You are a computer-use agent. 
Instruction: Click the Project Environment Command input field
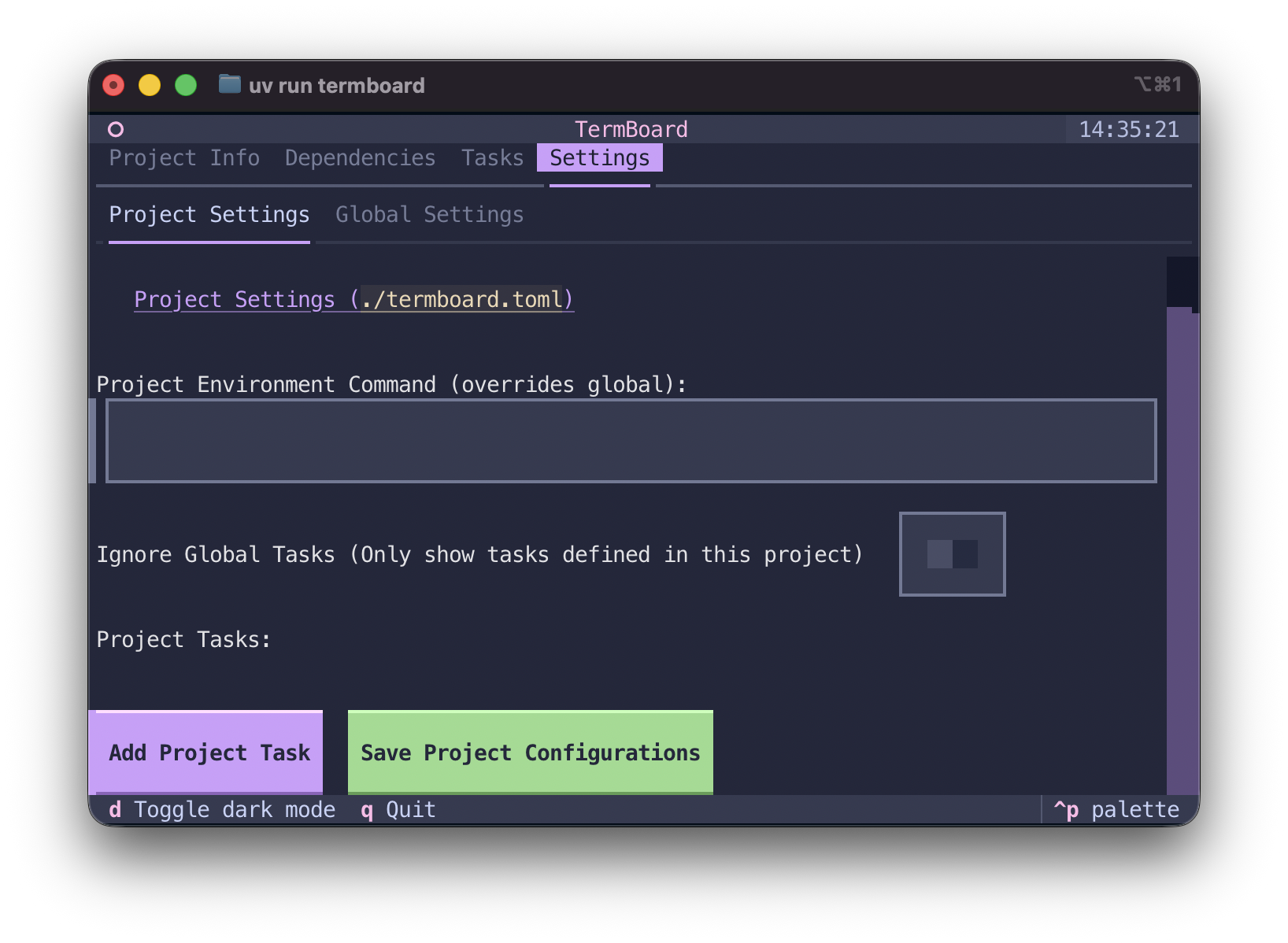(631, 440)
